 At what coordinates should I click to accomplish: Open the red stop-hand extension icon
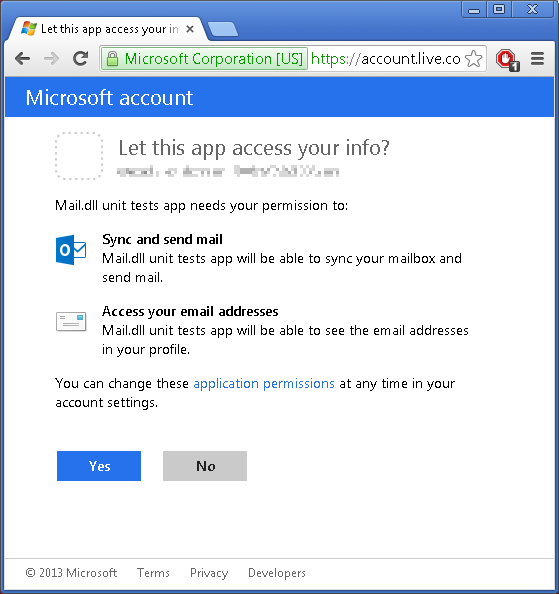(x=507, y=60)
